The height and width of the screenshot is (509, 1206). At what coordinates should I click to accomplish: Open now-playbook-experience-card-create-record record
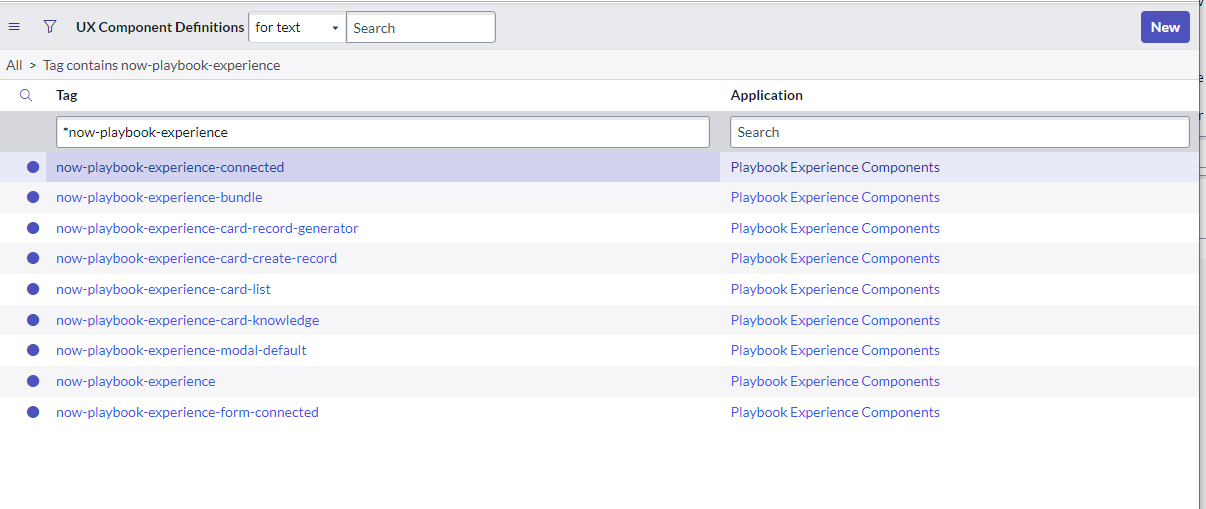tap(196, 258)
